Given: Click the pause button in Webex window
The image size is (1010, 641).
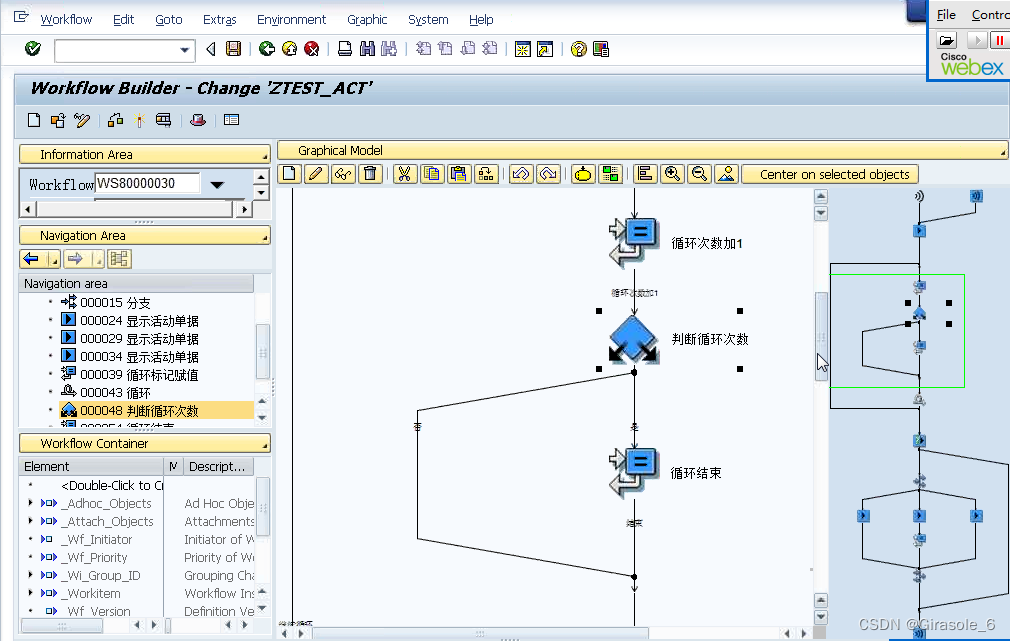Looking at the screenshot, I should [x=998, y=41].
